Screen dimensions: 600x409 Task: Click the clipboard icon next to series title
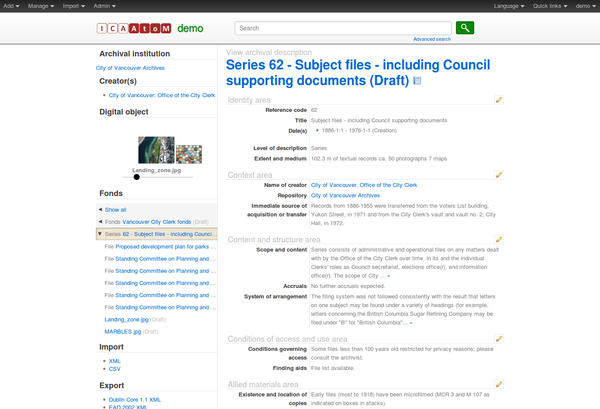tap(417, 81)
